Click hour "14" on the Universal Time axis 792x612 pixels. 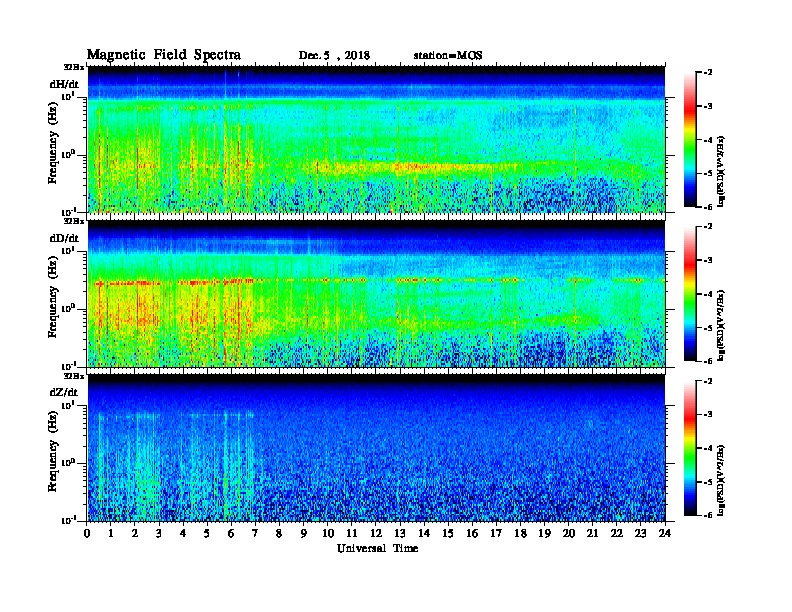tap(424, 533)
